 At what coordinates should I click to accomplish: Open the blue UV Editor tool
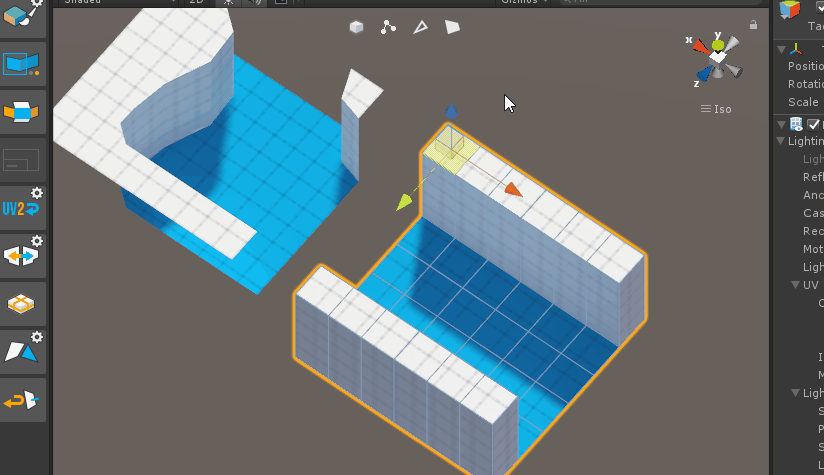pyautogui.click(x=21, y=64)
